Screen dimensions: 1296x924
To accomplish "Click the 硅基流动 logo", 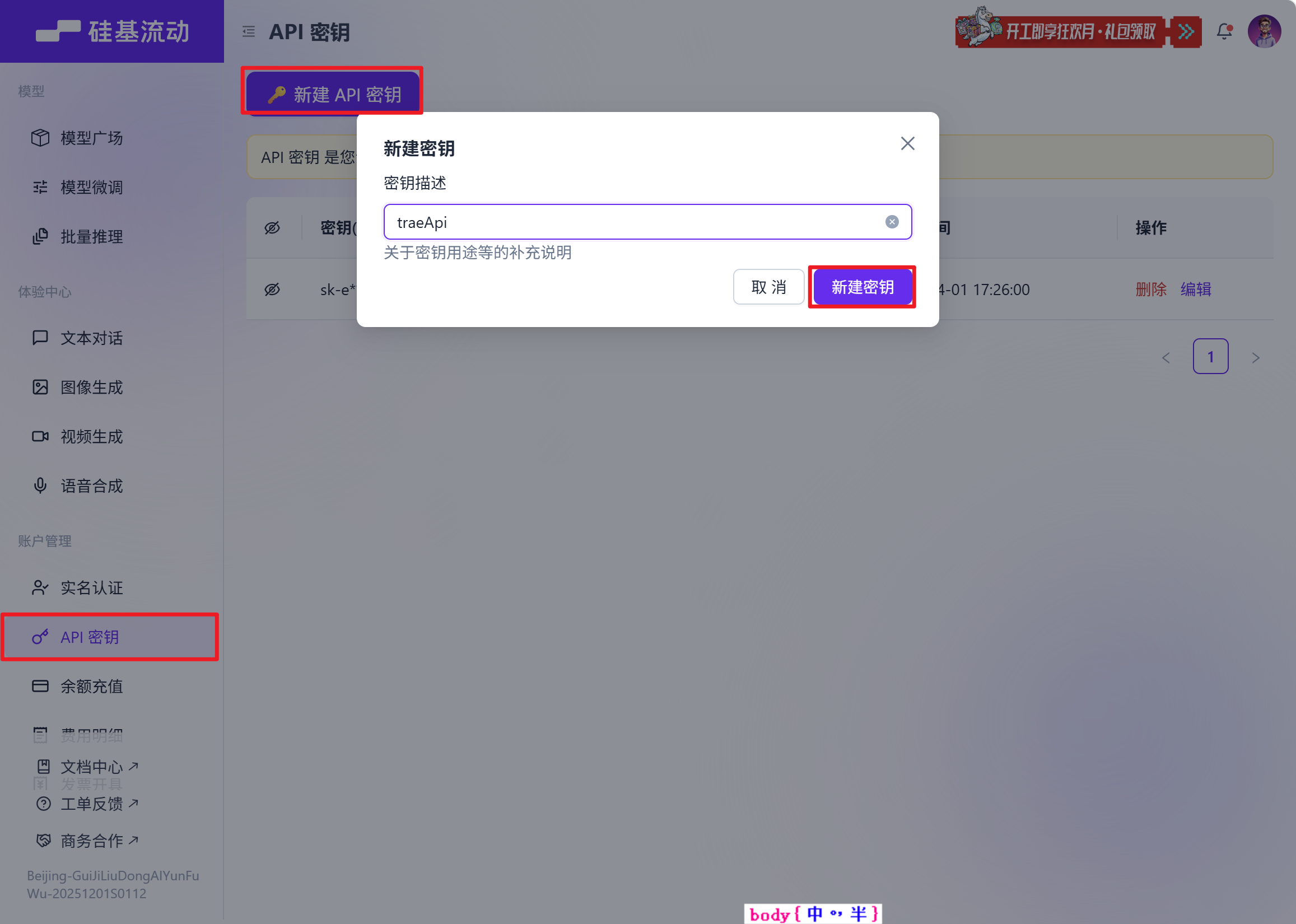I will pyautogui.click(x=112, y=31).
